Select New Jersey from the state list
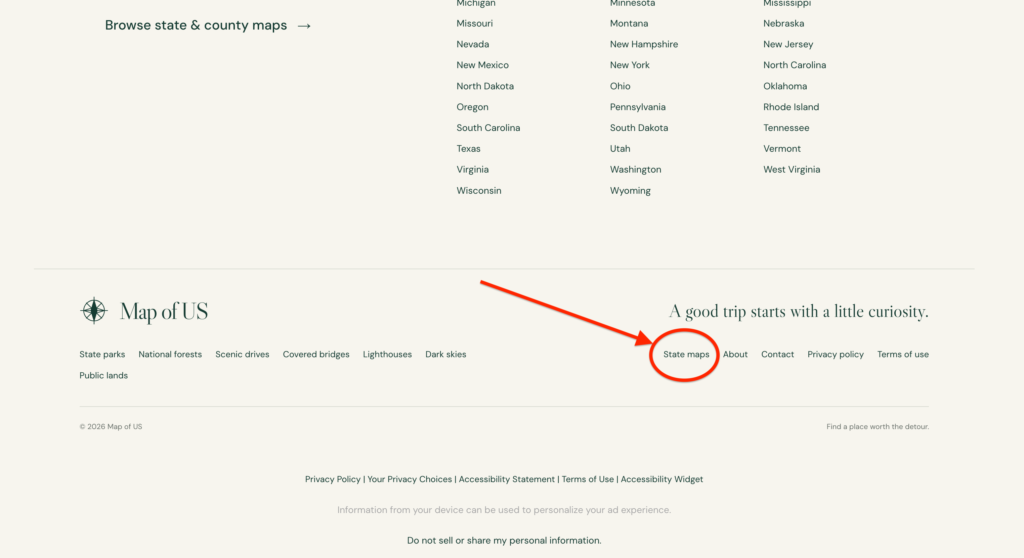The image size is (1024, 558). (788, 44)
